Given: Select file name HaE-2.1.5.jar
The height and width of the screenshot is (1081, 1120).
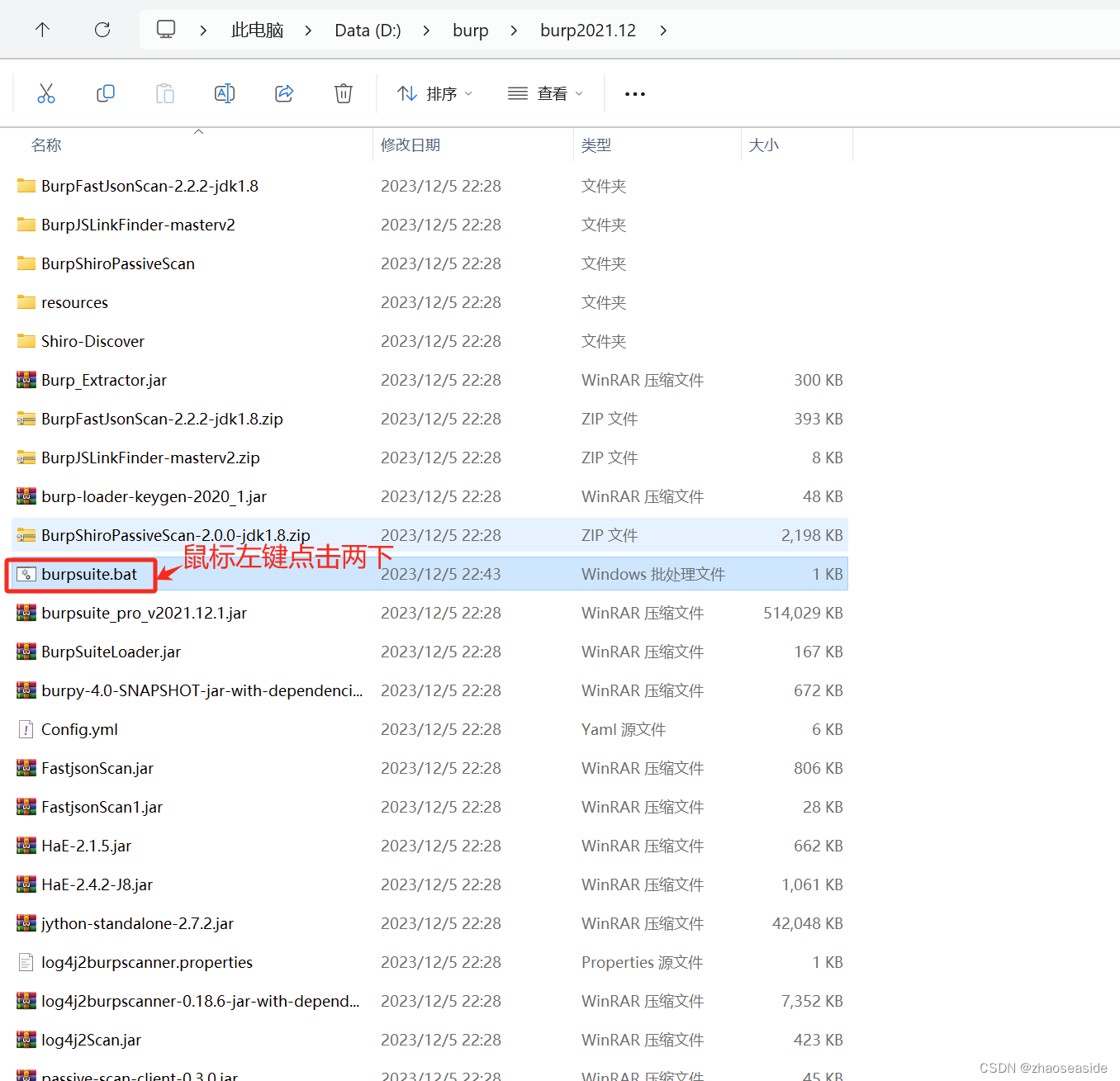Looking at the screenshot, I should click(86, 846).
